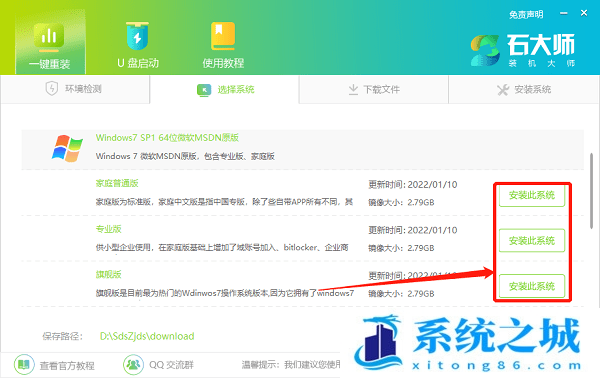Click the Windows 7 微软MSDN原版 description line
Viewport: 600px width, 378px height.
[x=185, y=156]
